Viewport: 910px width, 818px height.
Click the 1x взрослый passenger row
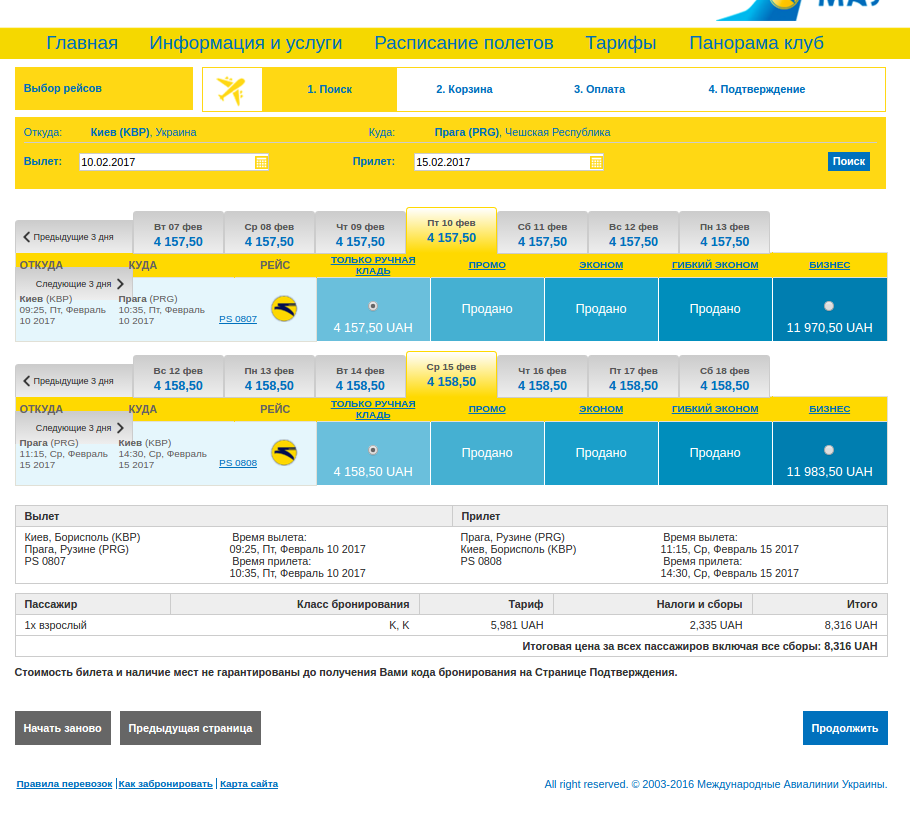click(452, 625)
